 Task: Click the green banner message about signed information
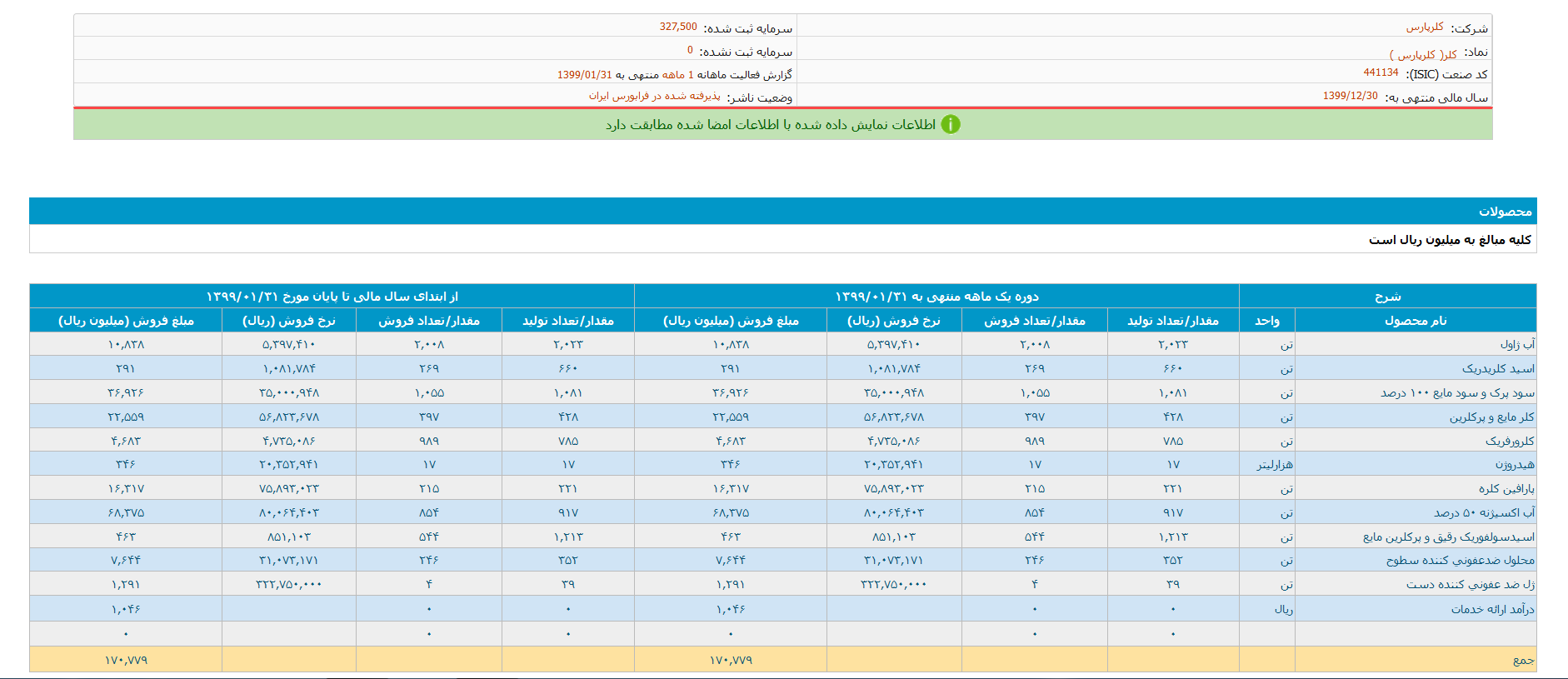pos(771,125)
